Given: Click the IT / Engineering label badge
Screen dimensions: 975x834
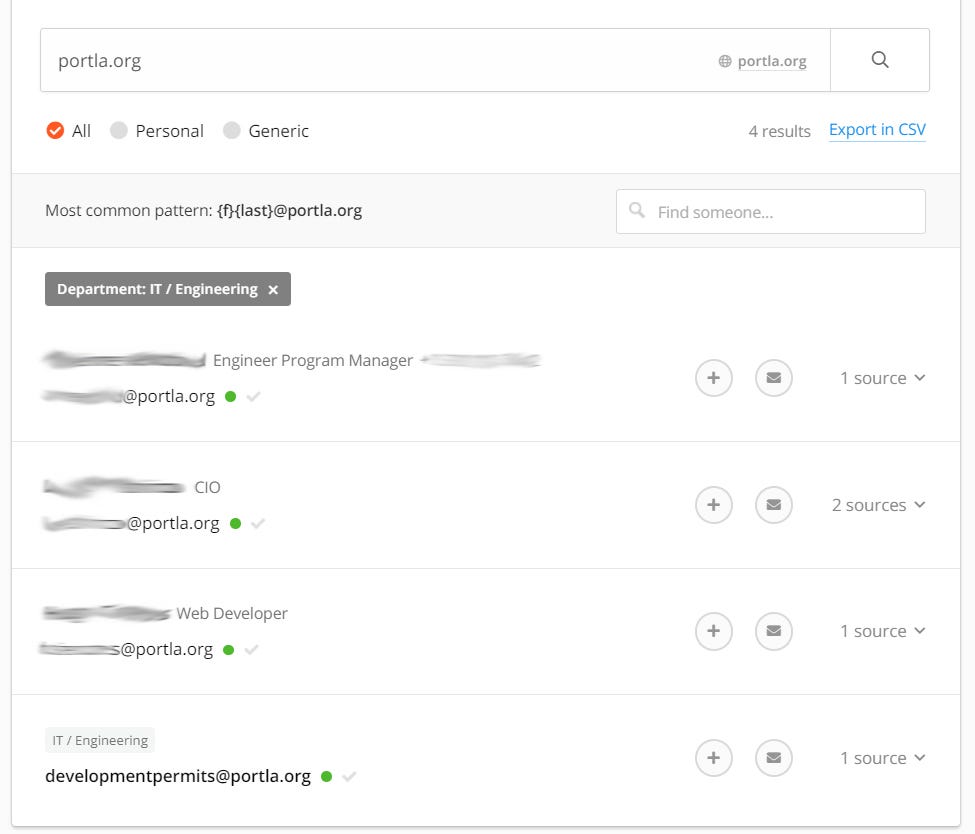Looking at the screenshot, I should [x=99, y=740].
